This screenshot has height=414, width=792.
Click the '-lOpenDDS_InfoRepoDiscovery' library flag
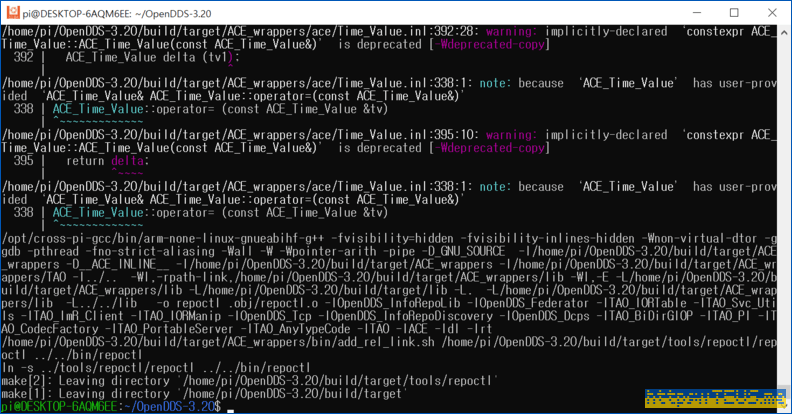pyautogui.click(x=406, y=316)
